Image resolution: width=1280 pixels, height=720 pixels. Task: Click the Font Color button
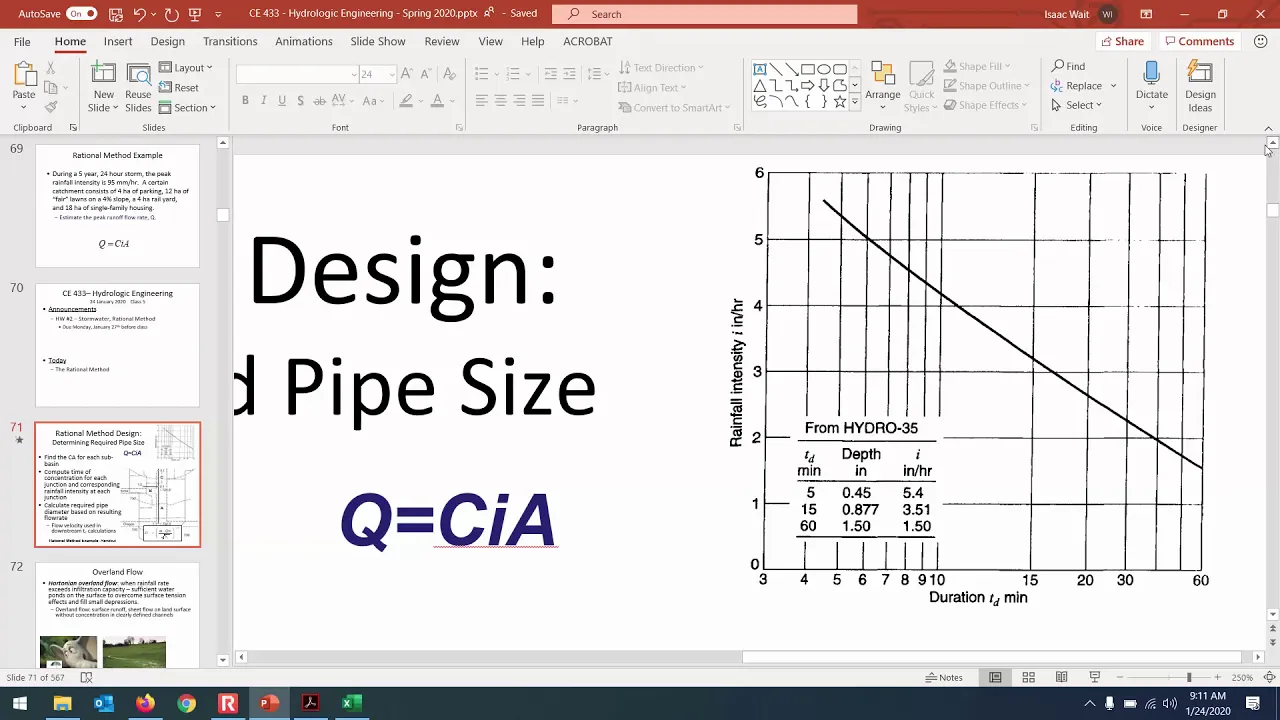click(436, 100)
